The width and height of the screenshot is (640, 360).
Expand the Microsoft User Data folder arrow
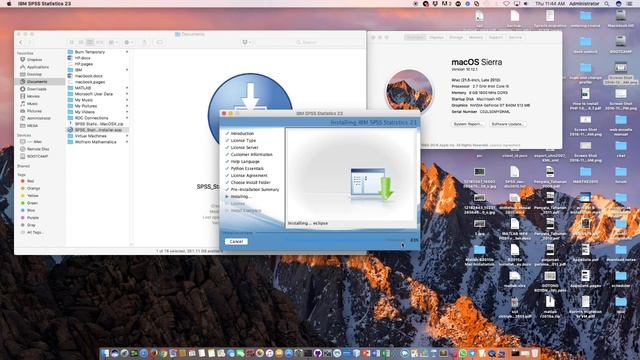point(127,94)
